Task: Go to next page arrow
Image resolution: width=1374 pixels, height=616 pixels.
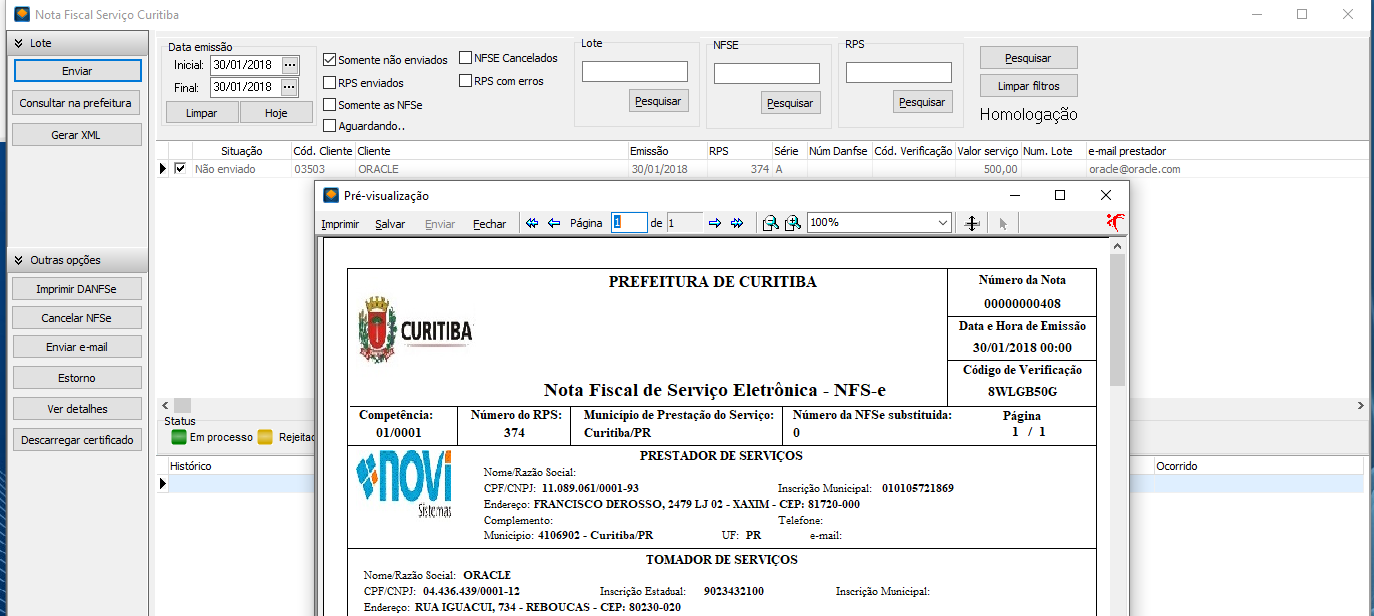Action: point(715,224)
